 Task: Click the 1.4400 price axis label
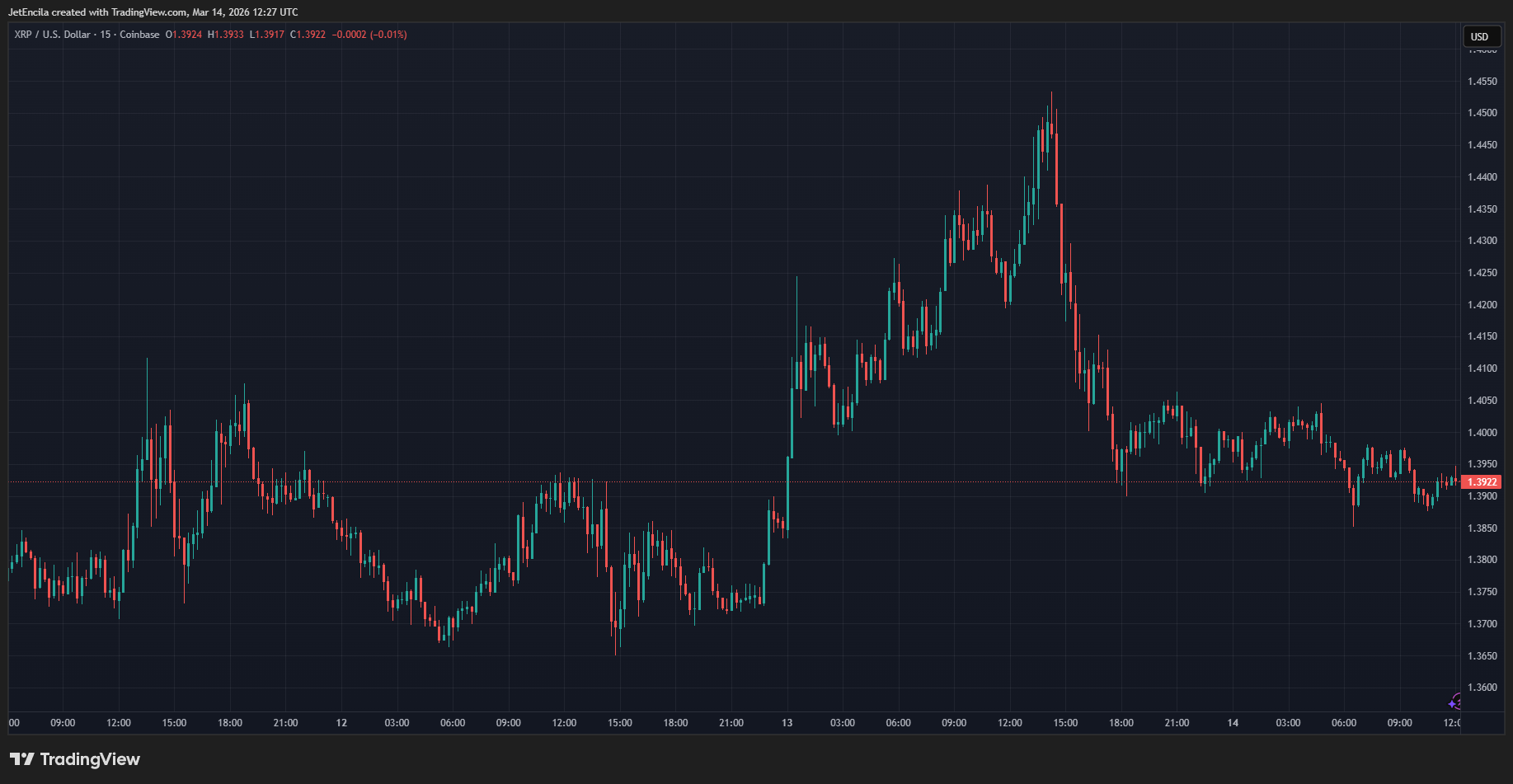(1482, 177)
